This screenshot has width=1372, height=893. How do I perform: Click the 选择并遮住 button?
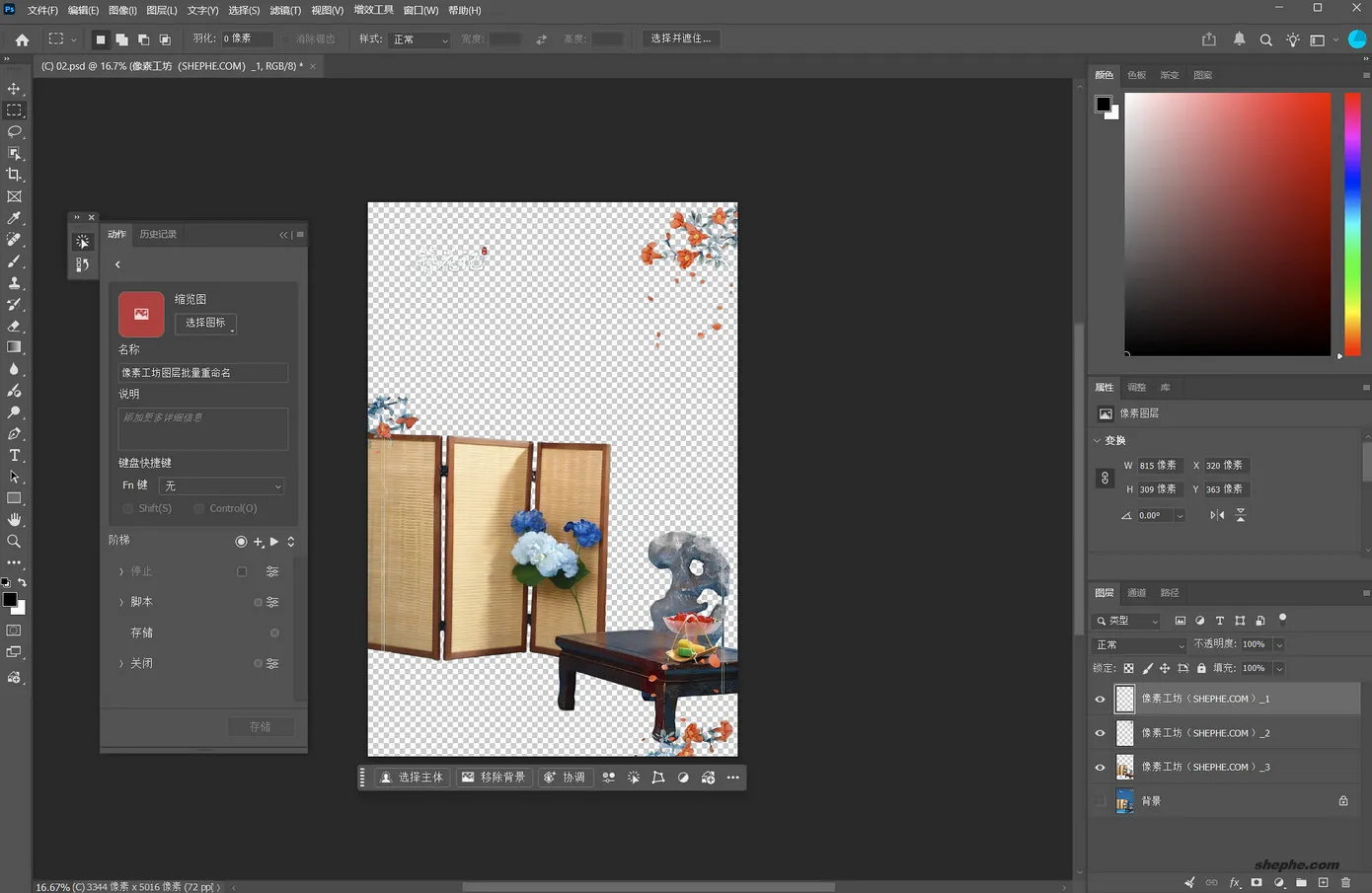coord(681,38)
